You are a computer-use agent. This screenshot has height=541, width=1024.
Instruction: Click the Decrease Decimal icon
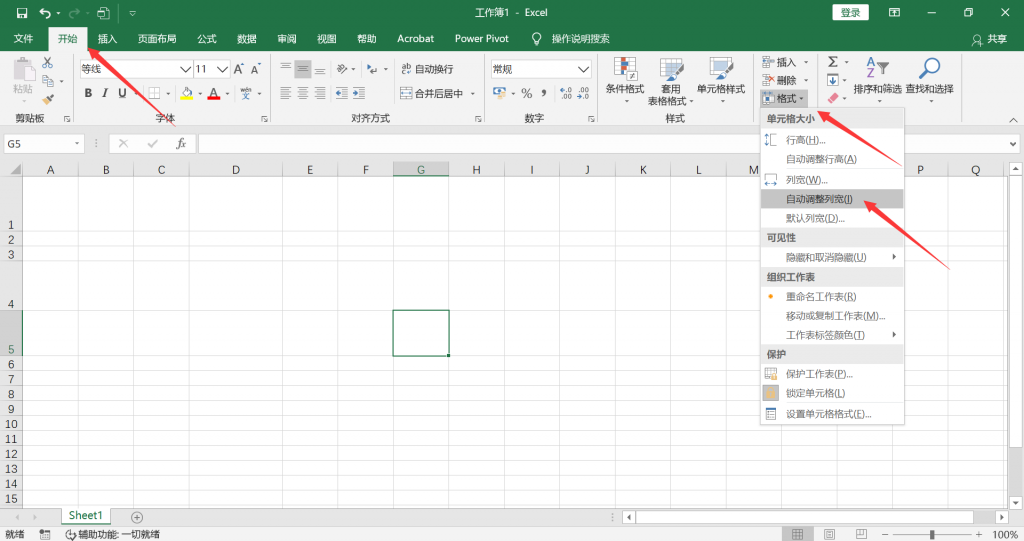pos(583,93)
